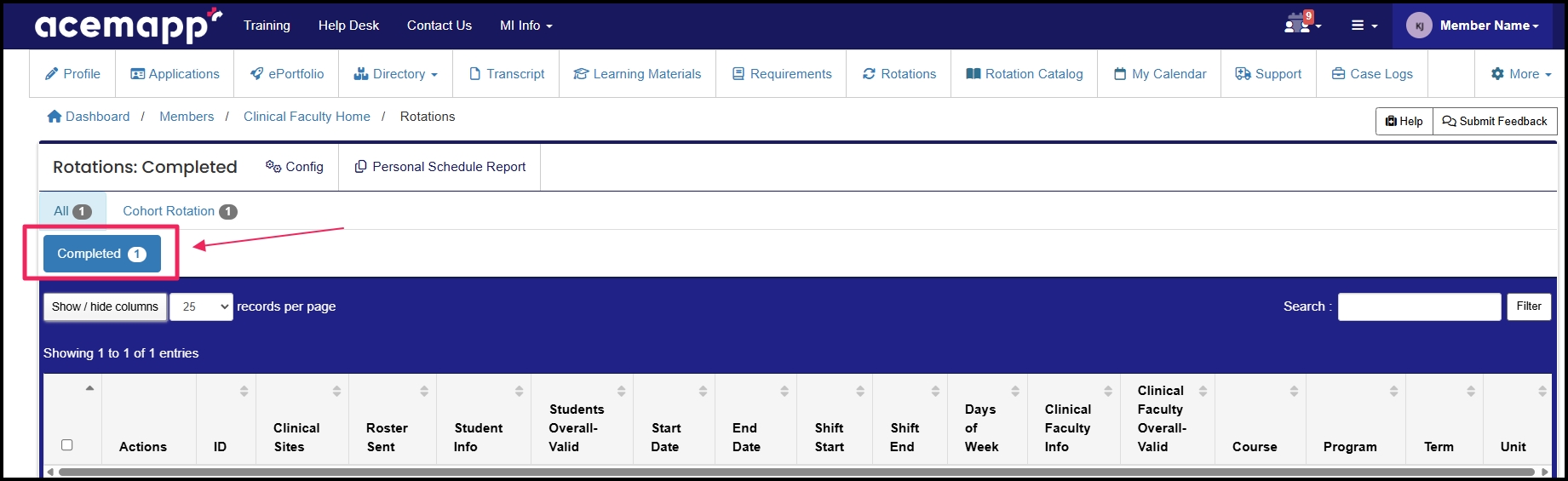Open Rotation Catalog tab
Viewport: 1568px width, 481px height.
tap(1024, 74)
